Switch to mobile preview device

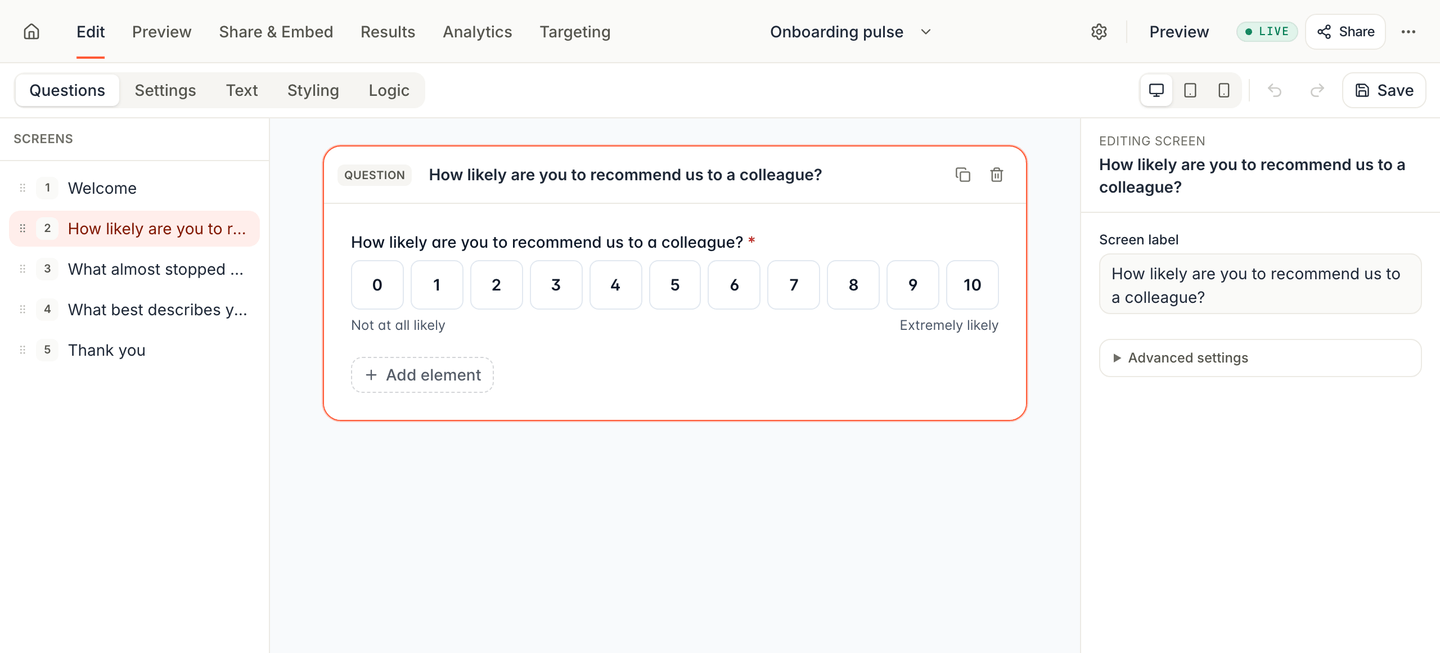point(1224,90)
